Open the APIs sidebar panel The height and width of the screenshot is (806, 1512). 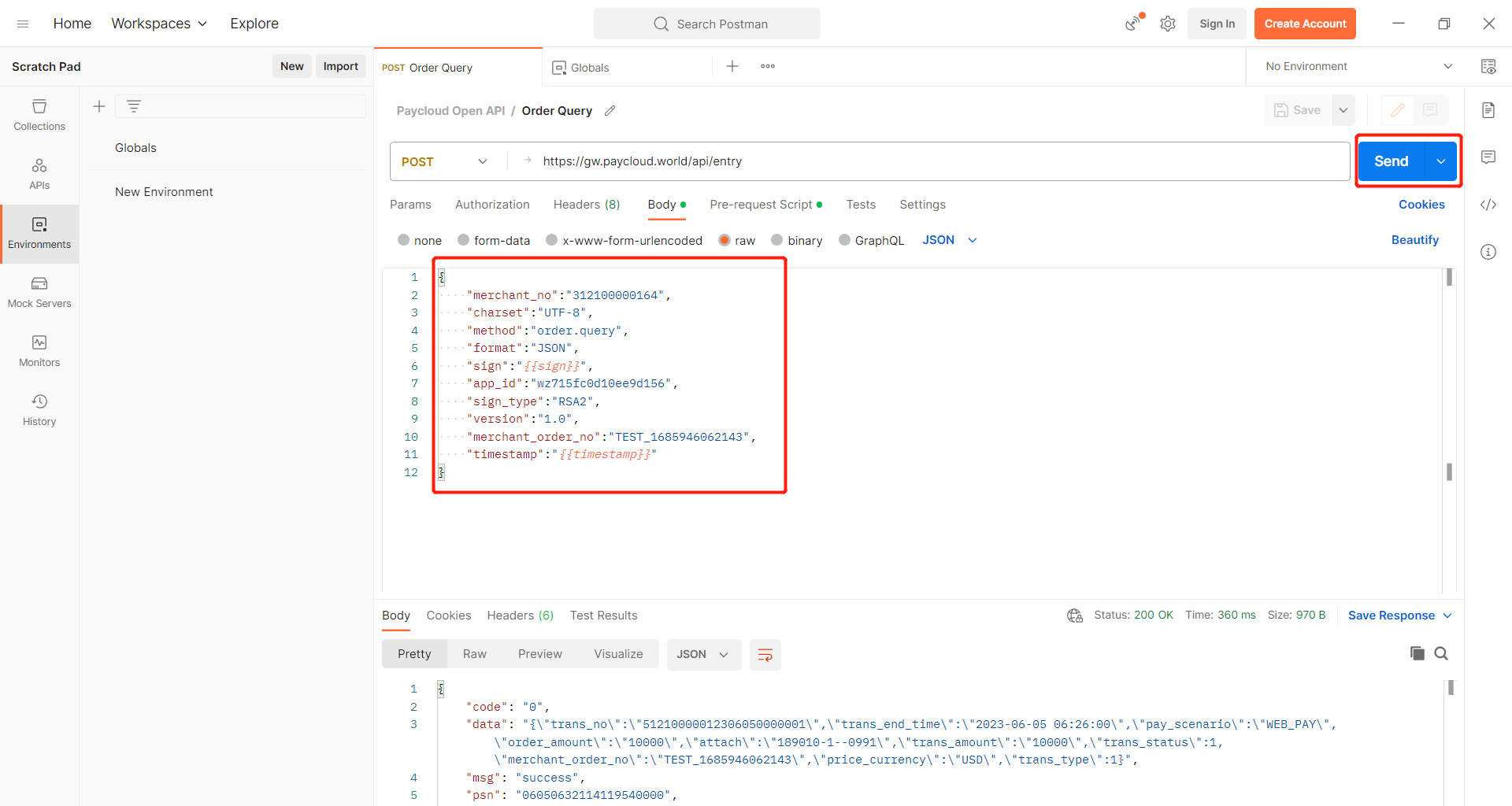[39, 174]
